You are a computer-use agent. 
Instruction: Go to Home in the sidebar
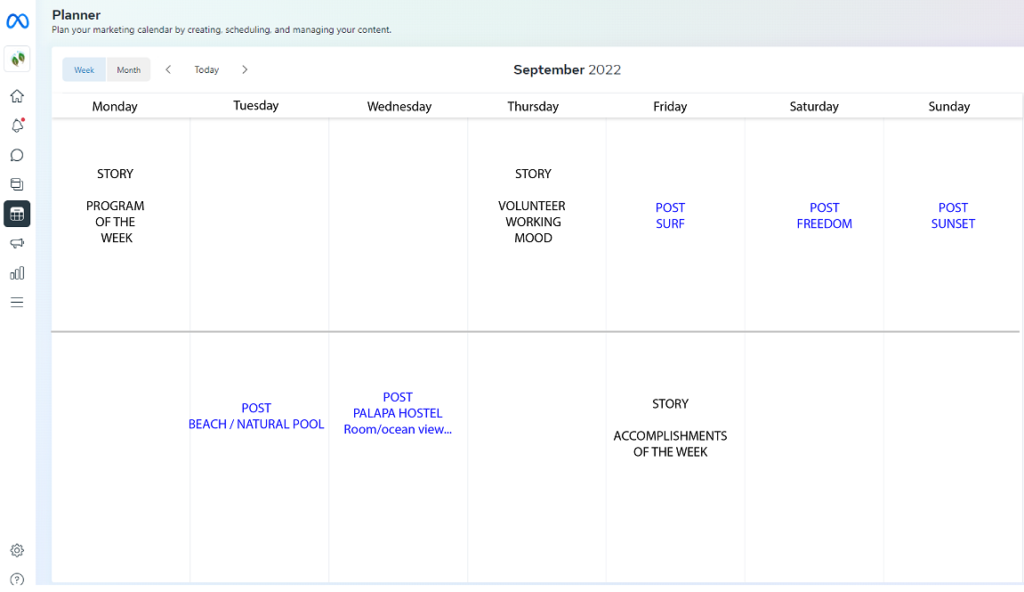[x=17, y=96]
